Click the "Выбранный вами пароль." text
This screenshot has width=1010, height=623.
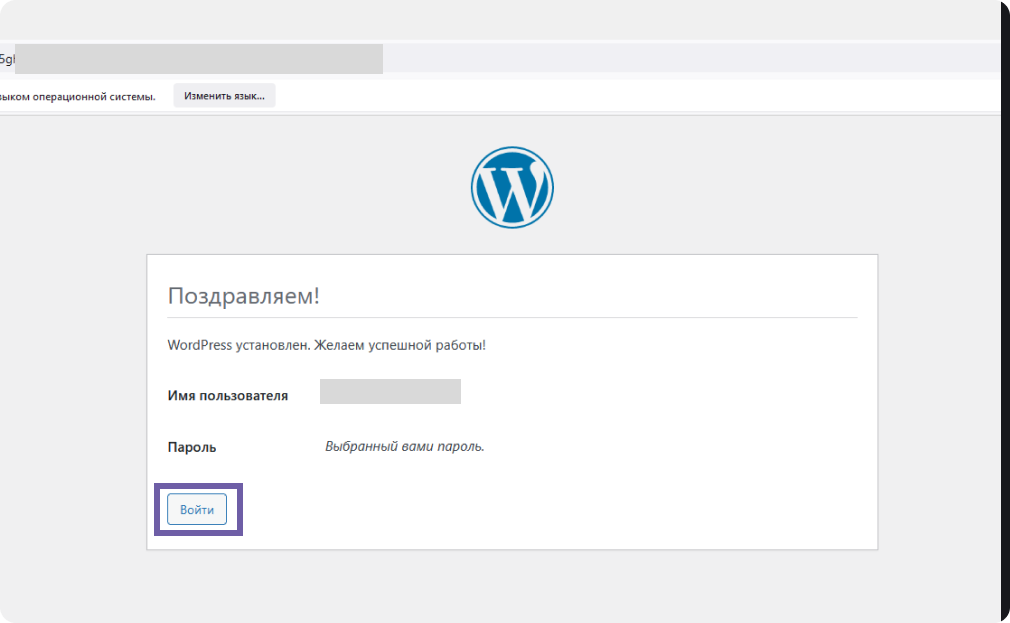(x=404, y=446)
